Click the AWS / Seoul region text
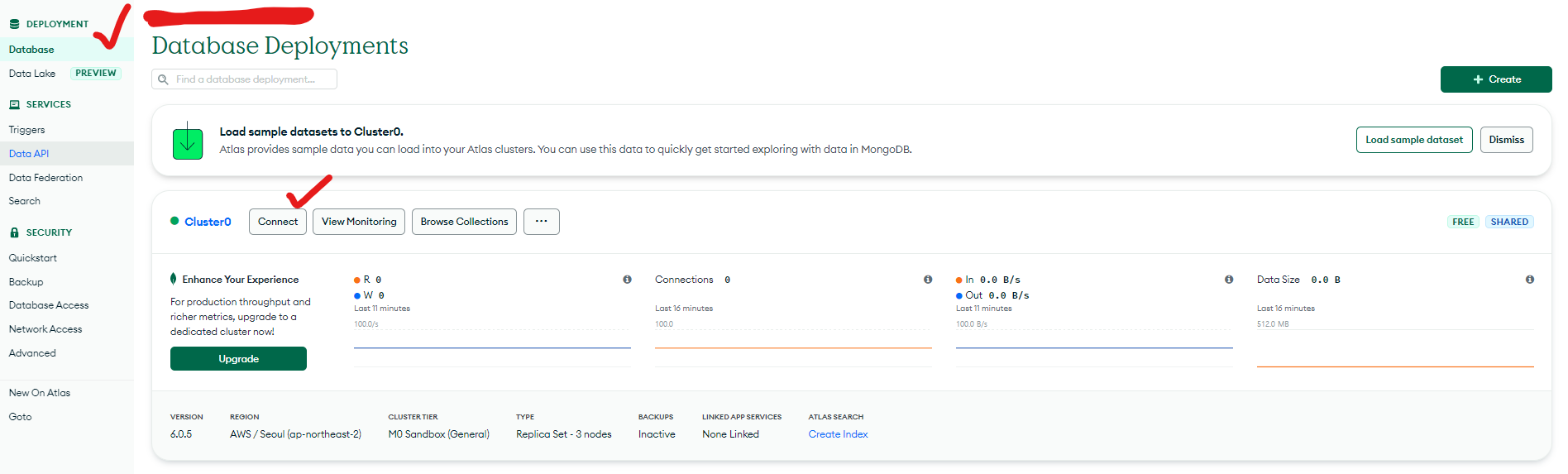The width and height of the screenshot is (1568, 474). 295,434
